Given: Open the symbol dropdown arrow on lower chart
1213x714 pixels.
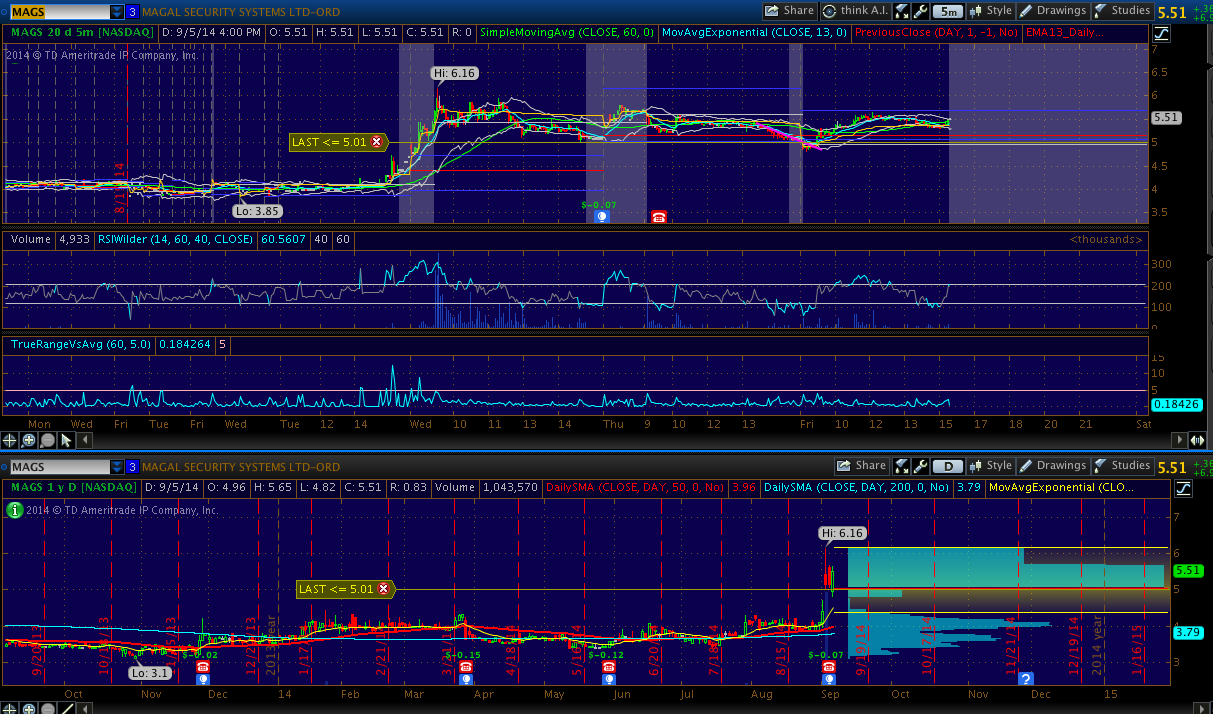Looking at the screenshot, I should (x=117, y=467).
